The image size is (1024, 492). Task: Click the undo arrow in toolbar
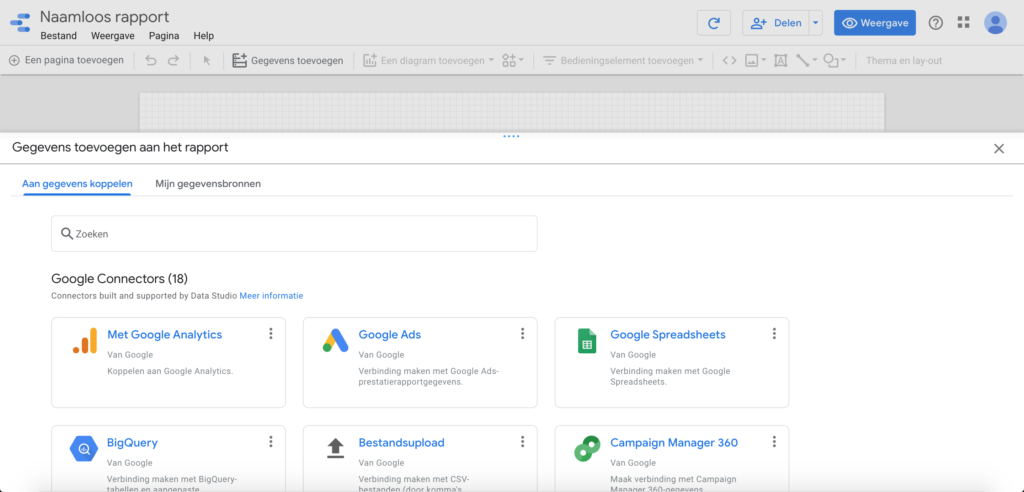(x=151, y=60)
